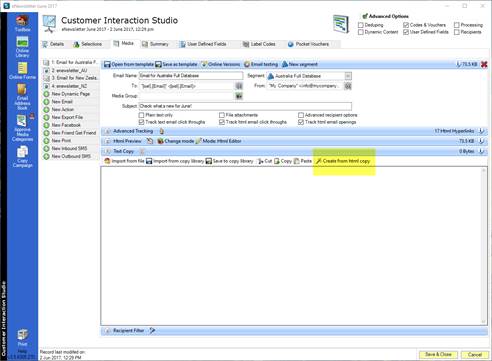
Task: Click Save as template toolbar item
Action: pyautogui.click(x=176, y=64)
